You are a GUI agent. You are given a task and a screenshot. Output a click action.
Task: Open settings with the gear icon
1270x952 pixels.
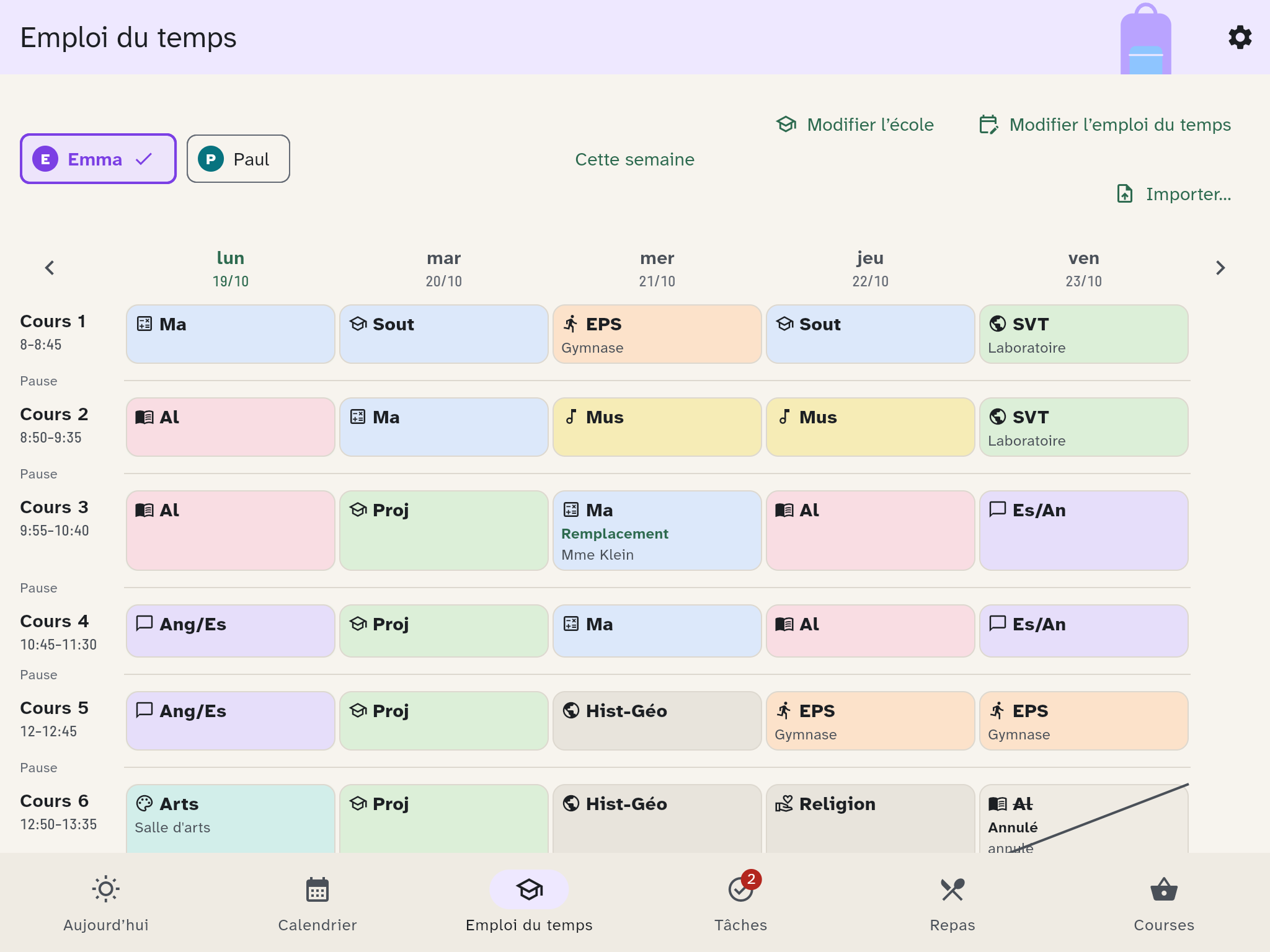(x=1240, y=37)
